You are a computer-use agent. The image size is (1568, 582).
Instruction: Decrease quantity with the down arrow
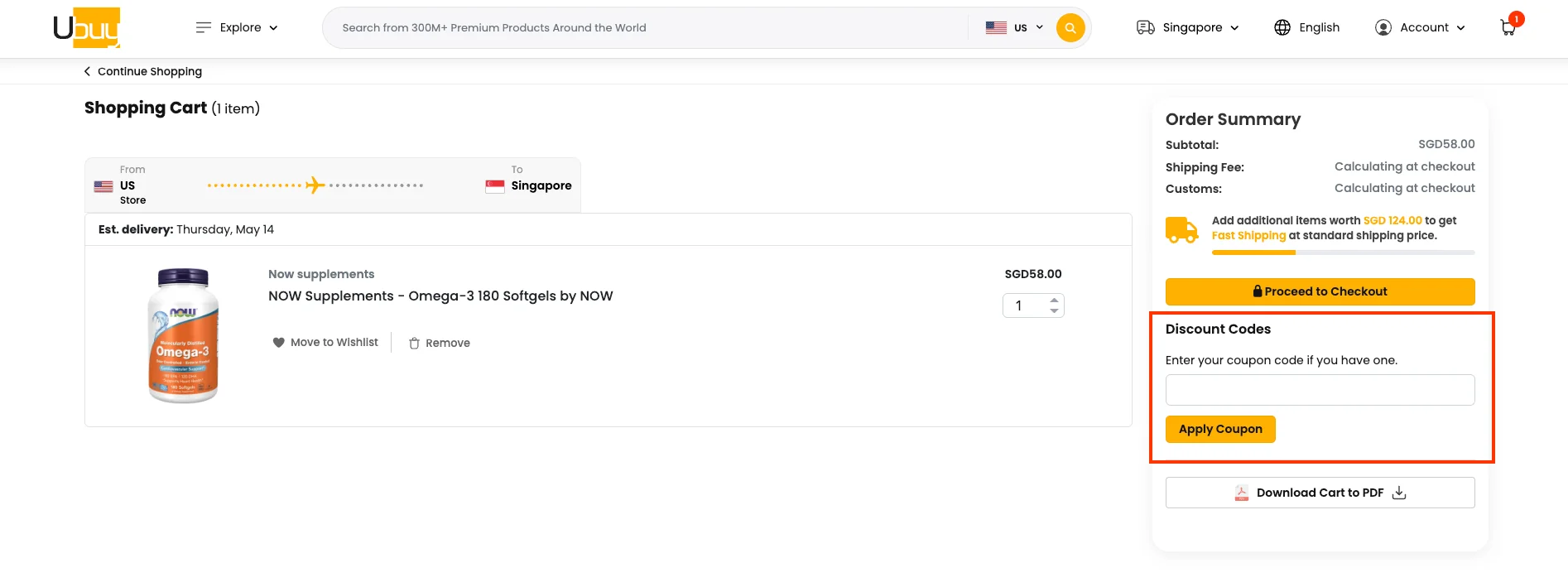coord(1054,310)
